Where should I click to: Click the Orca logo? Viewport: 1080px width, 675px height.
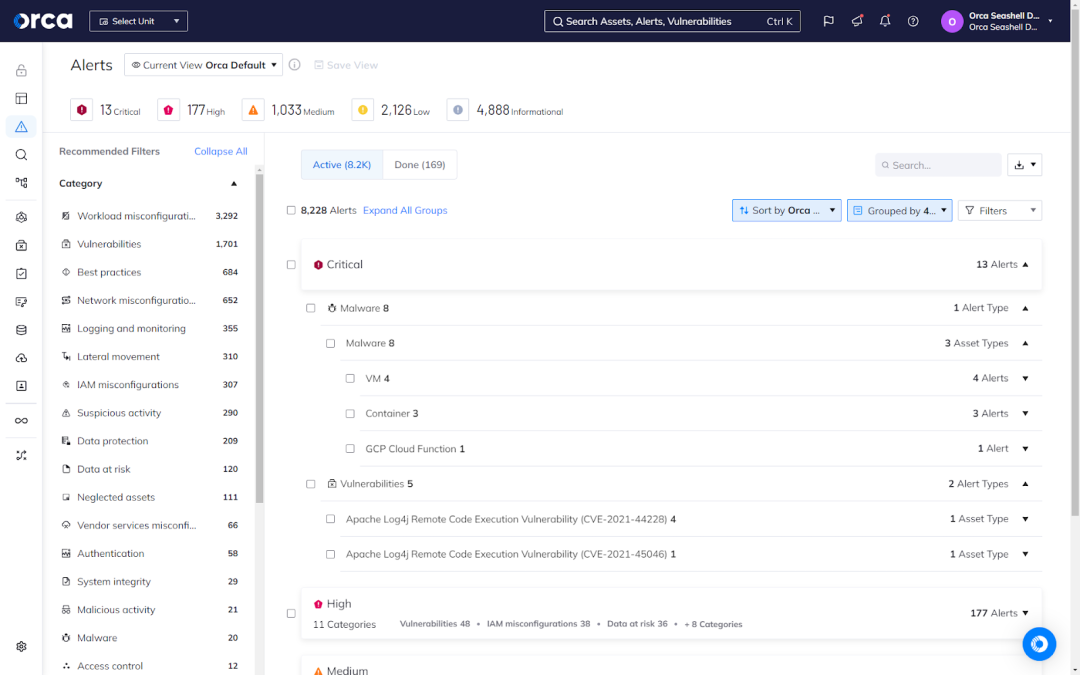coord(43,21)
